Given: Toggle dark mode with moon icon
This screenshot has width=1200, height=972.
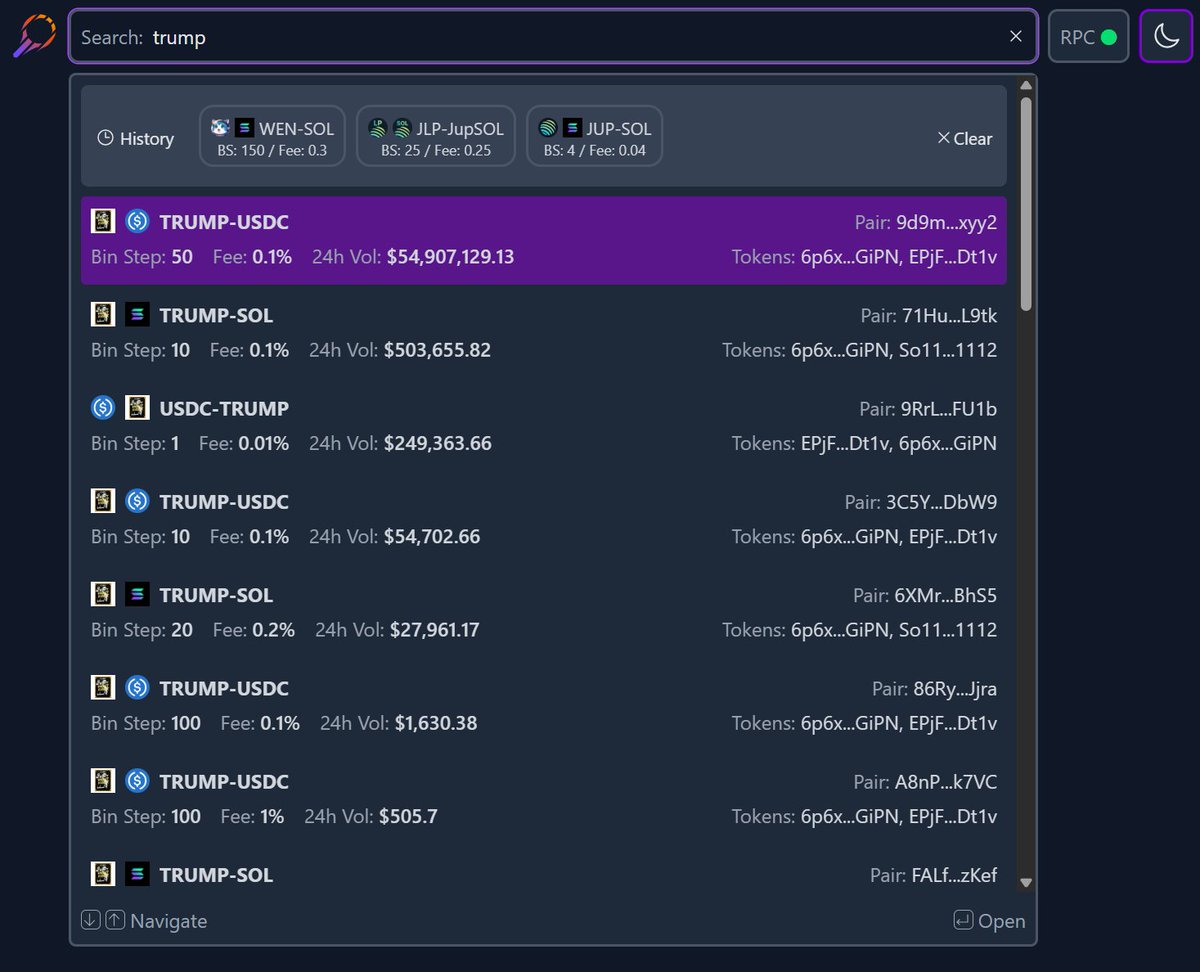Looking at the screenshot, I should [x=1166, y=37].
